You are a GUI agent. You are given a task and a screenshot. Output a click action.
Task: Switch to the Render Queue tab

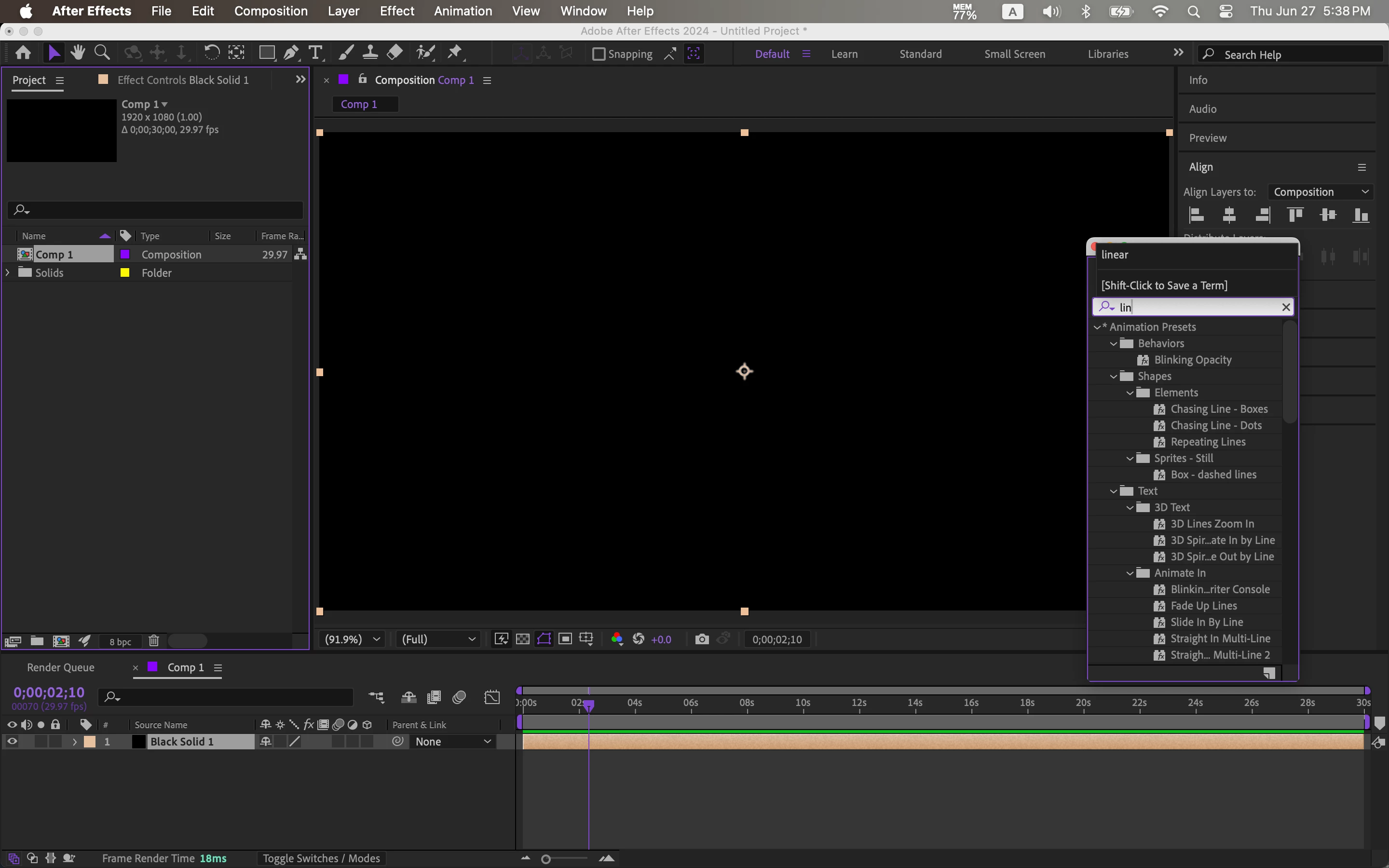pyautogui.click(x=60, y=667)
